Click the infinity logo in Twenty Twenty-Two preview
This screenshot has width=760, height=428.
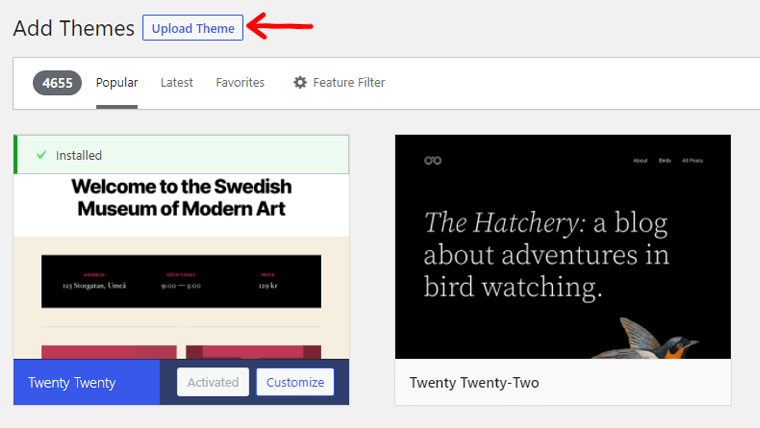433,160
